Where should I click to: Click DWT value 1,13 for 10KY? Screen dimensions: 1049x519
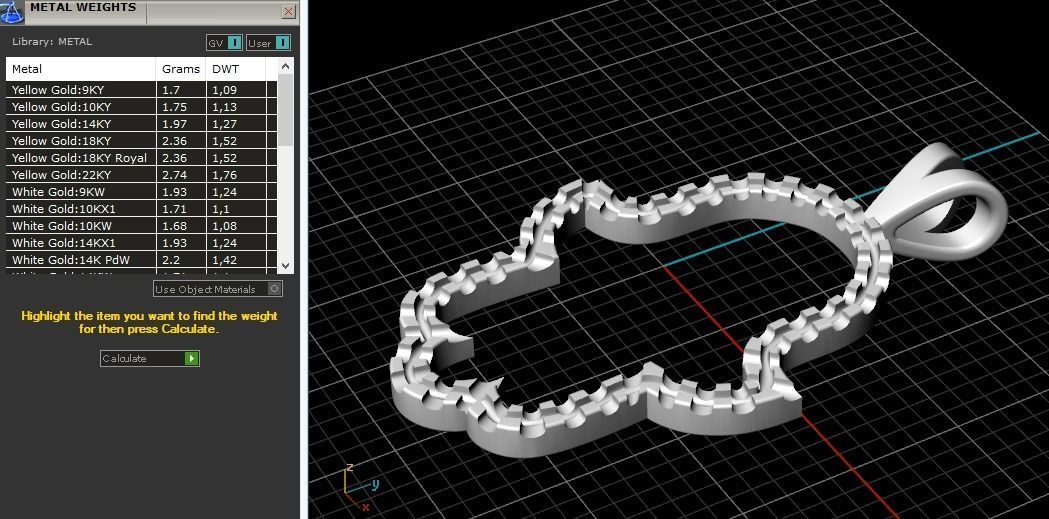point(225,107)
